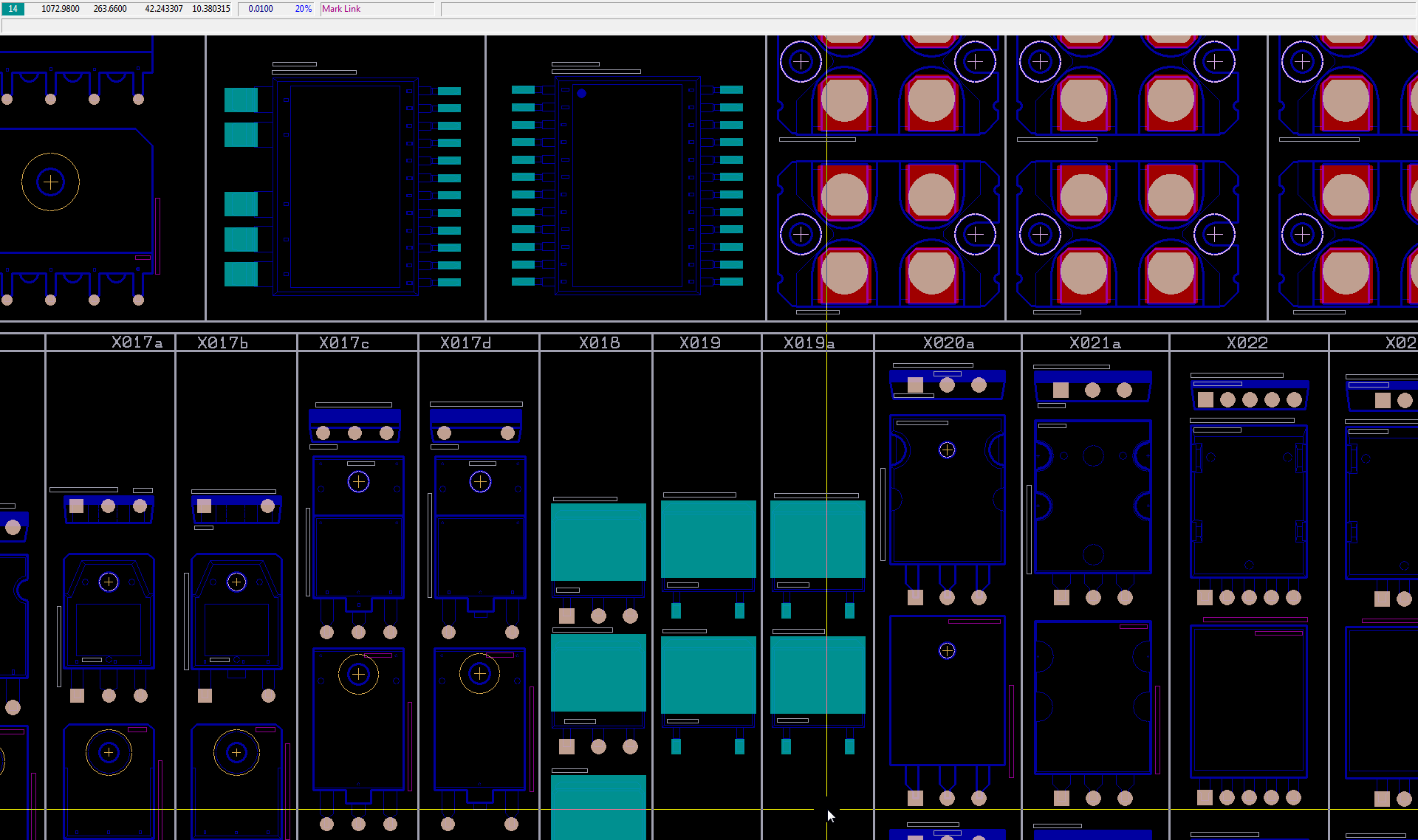The image size is (1418, 840).
Task: Select the X020a column label
Action: pos(949,342)
